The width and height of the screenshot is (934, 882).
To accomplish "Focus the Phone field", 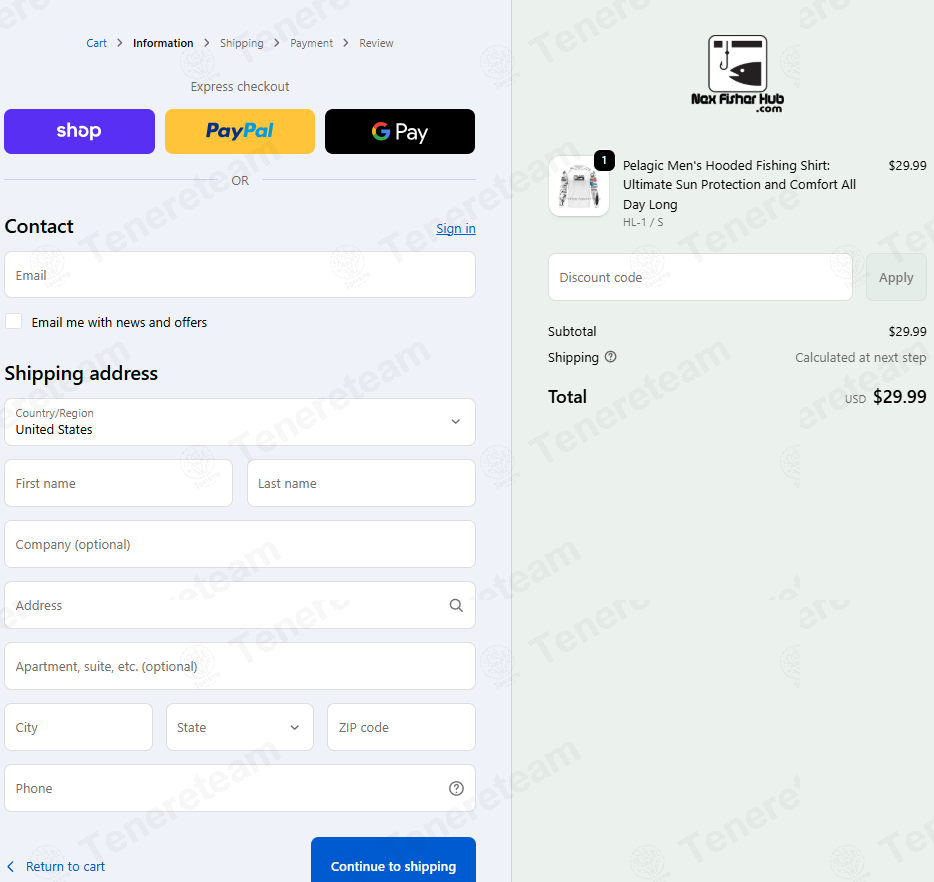I will (x=239, y=788).
